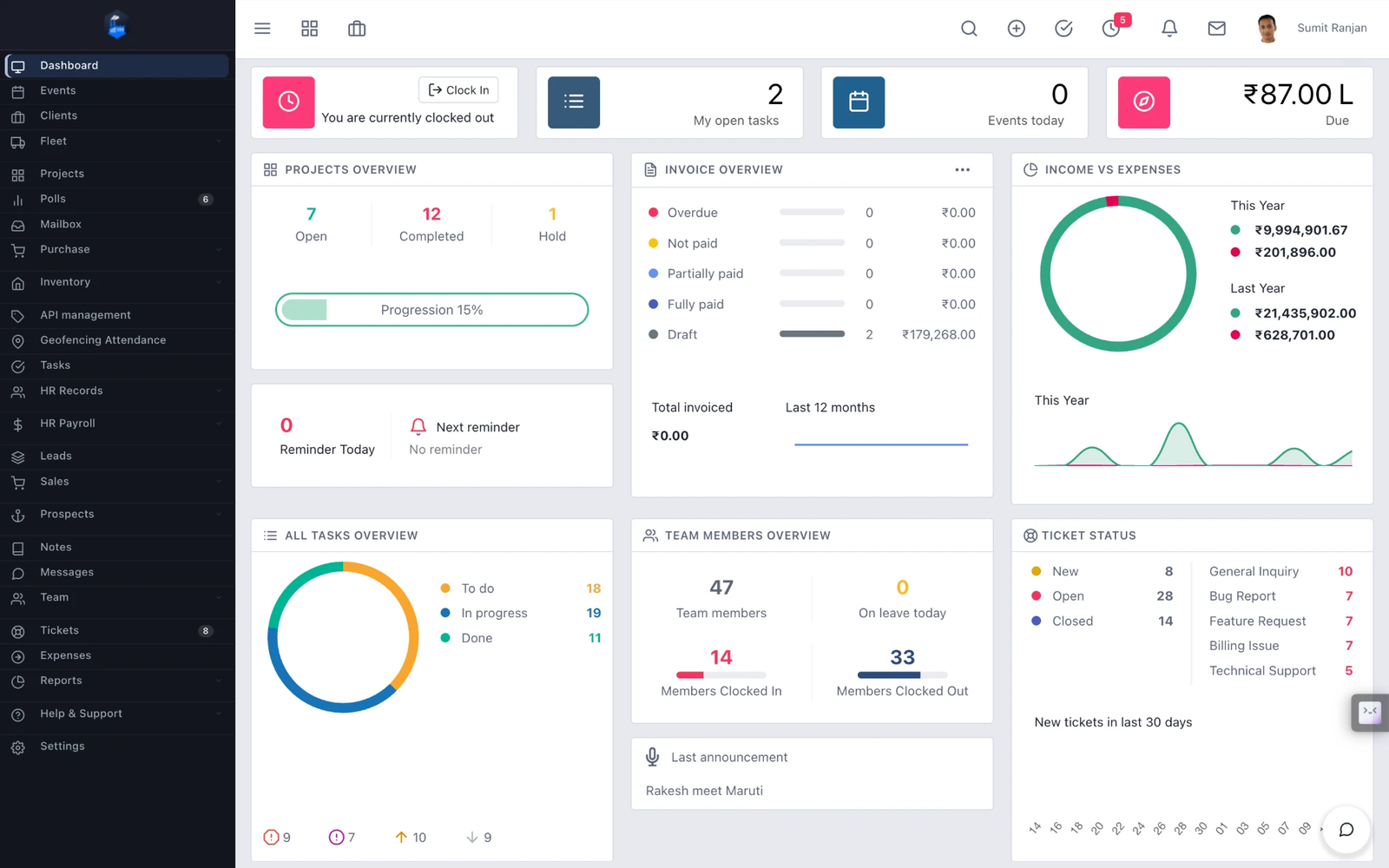Click the Leads layers icon in sidebar
1389x868 pixels.
(x=17, y=457)
